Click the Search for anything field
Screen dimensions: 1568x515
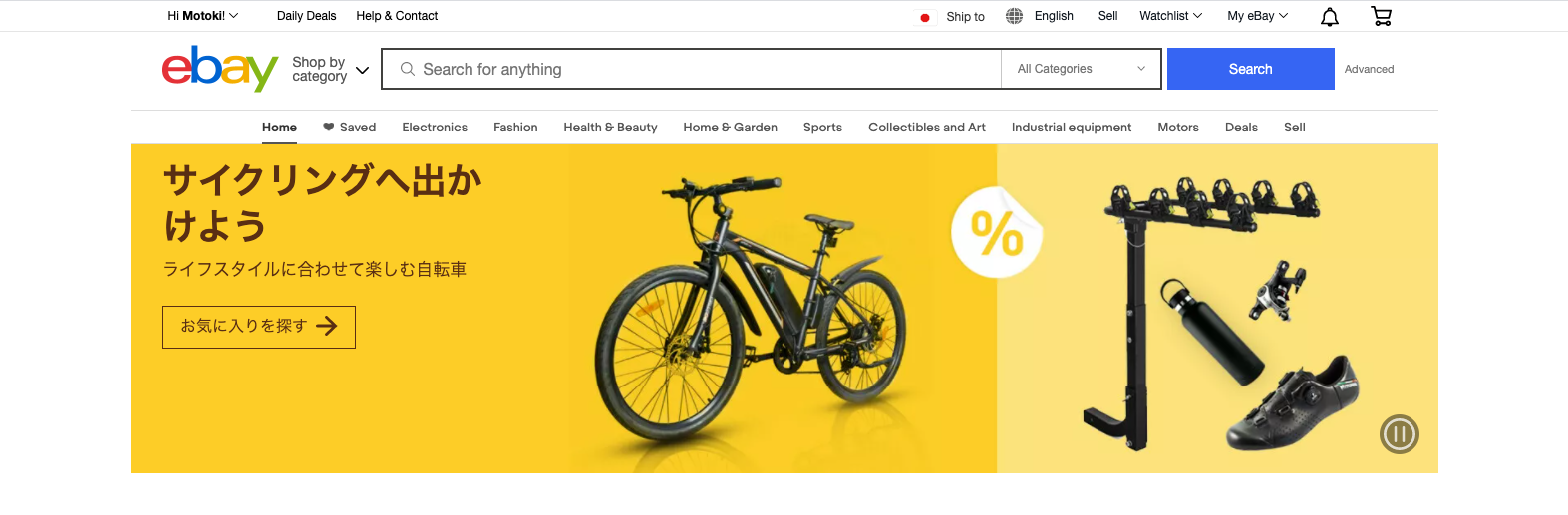[x=692, y=69]
